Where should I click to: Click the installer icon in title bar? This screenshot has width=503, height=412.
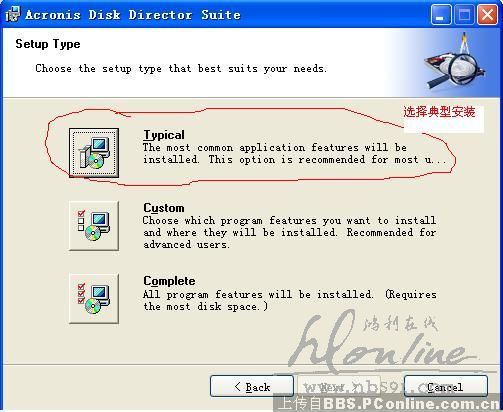[x=13, y=14]
